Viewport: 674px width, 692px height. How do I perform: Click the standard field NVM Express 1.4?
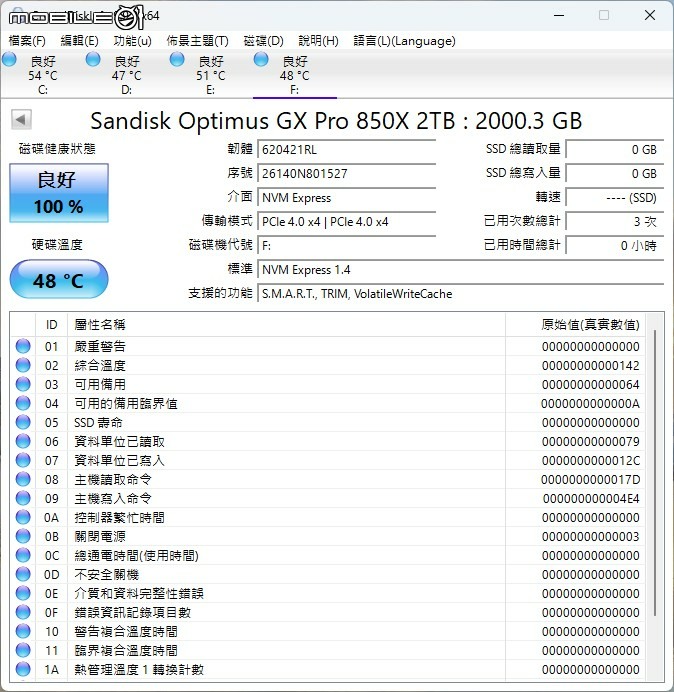coord(460,270)
